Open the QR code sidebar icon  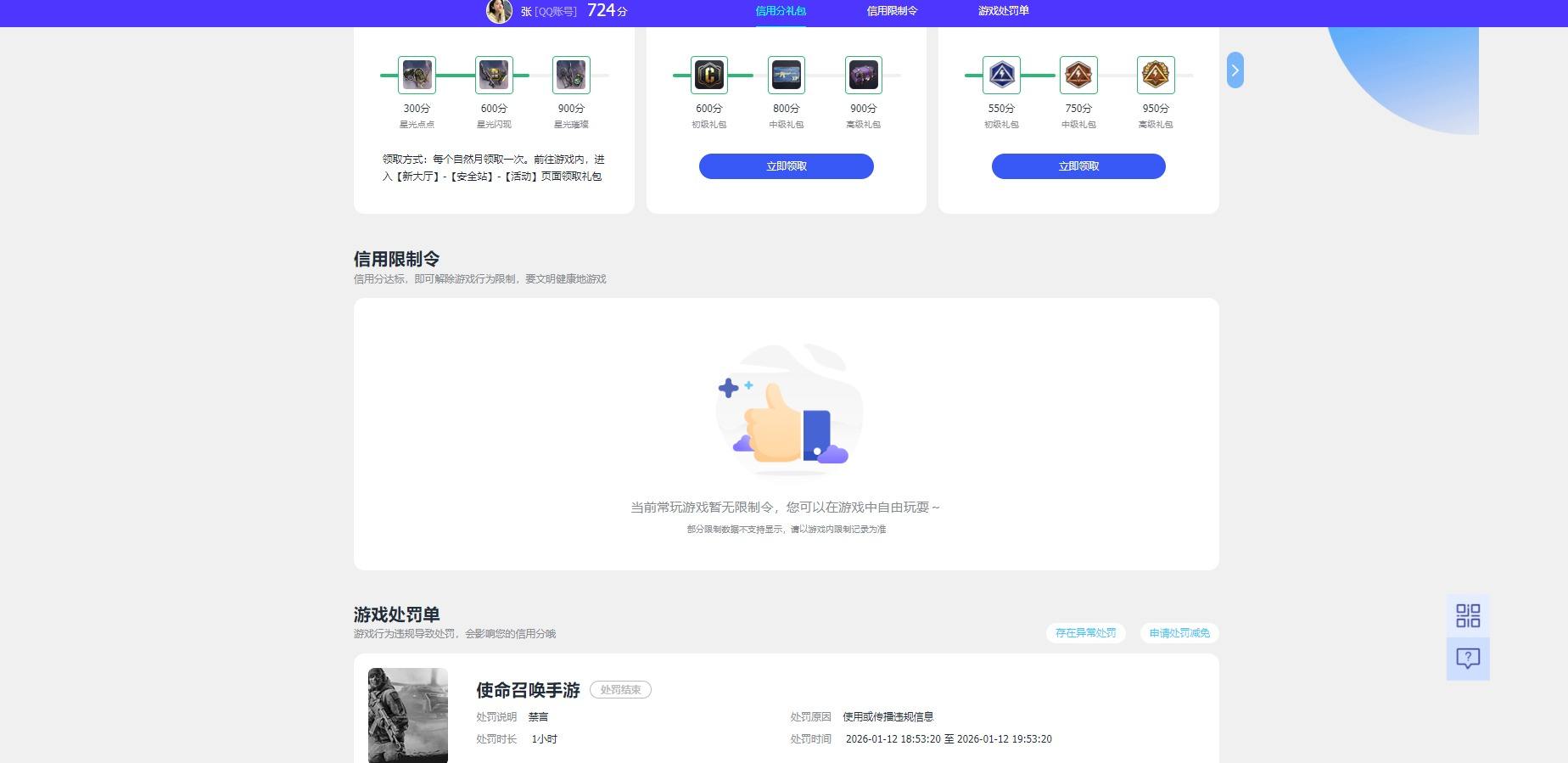click(1468, 615)
